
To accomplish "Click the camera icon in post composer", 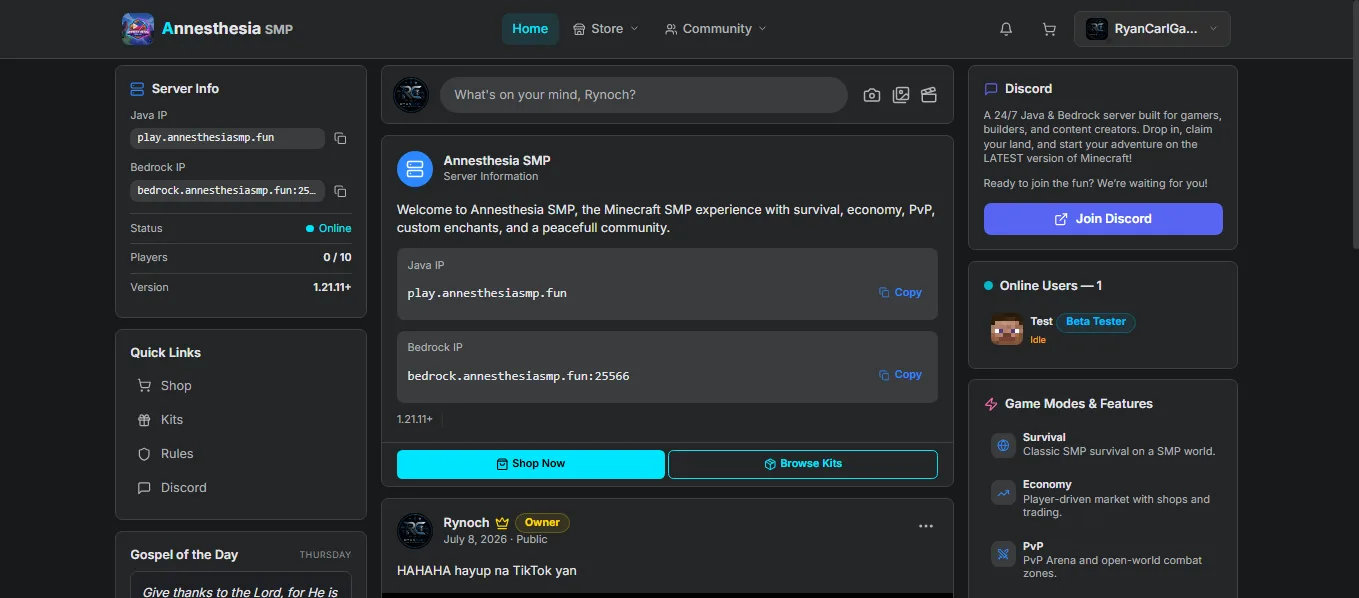I will pos(872,95).
